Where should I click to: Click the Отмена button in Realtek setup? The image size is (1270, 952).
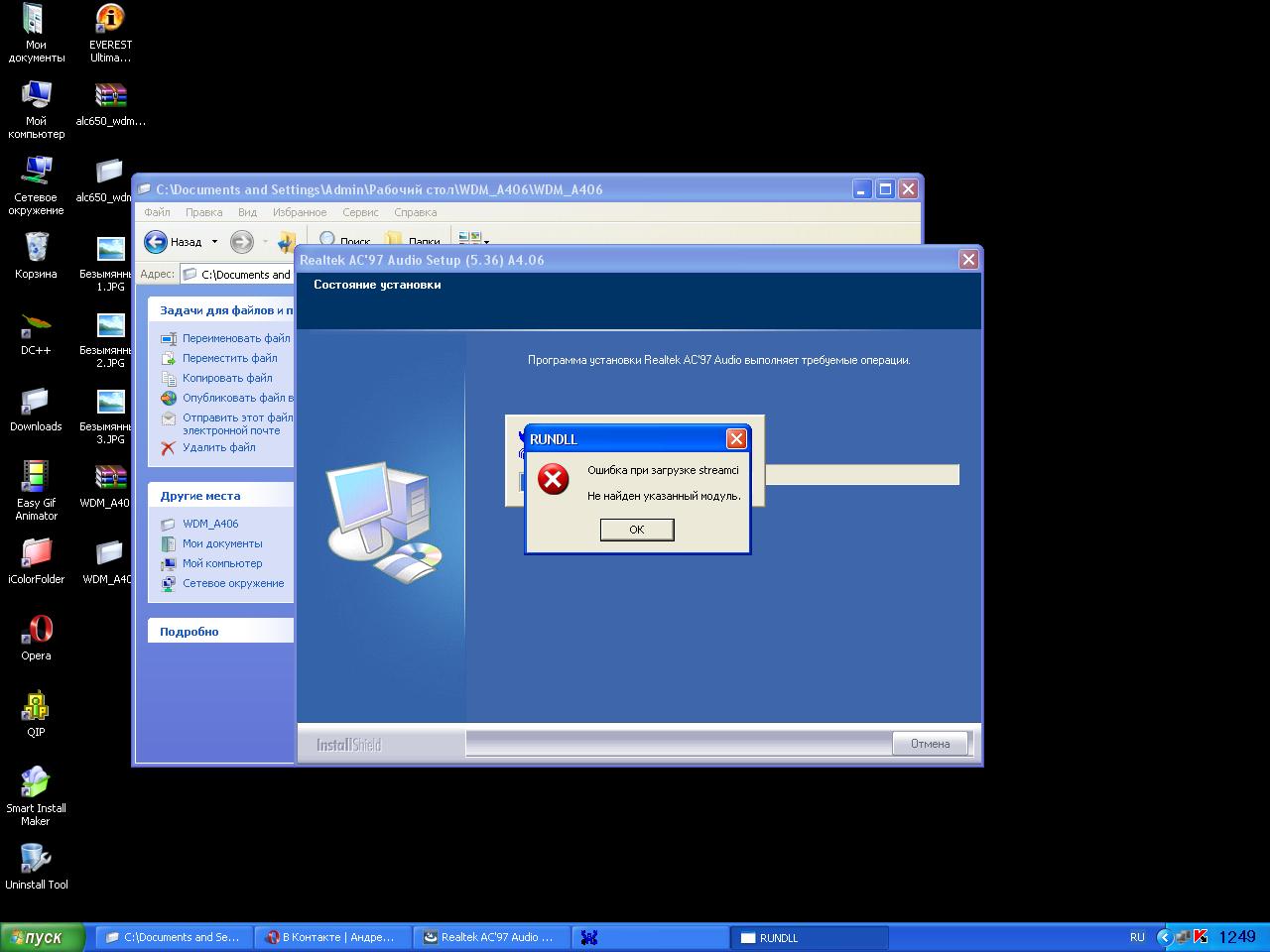point(931,744)
